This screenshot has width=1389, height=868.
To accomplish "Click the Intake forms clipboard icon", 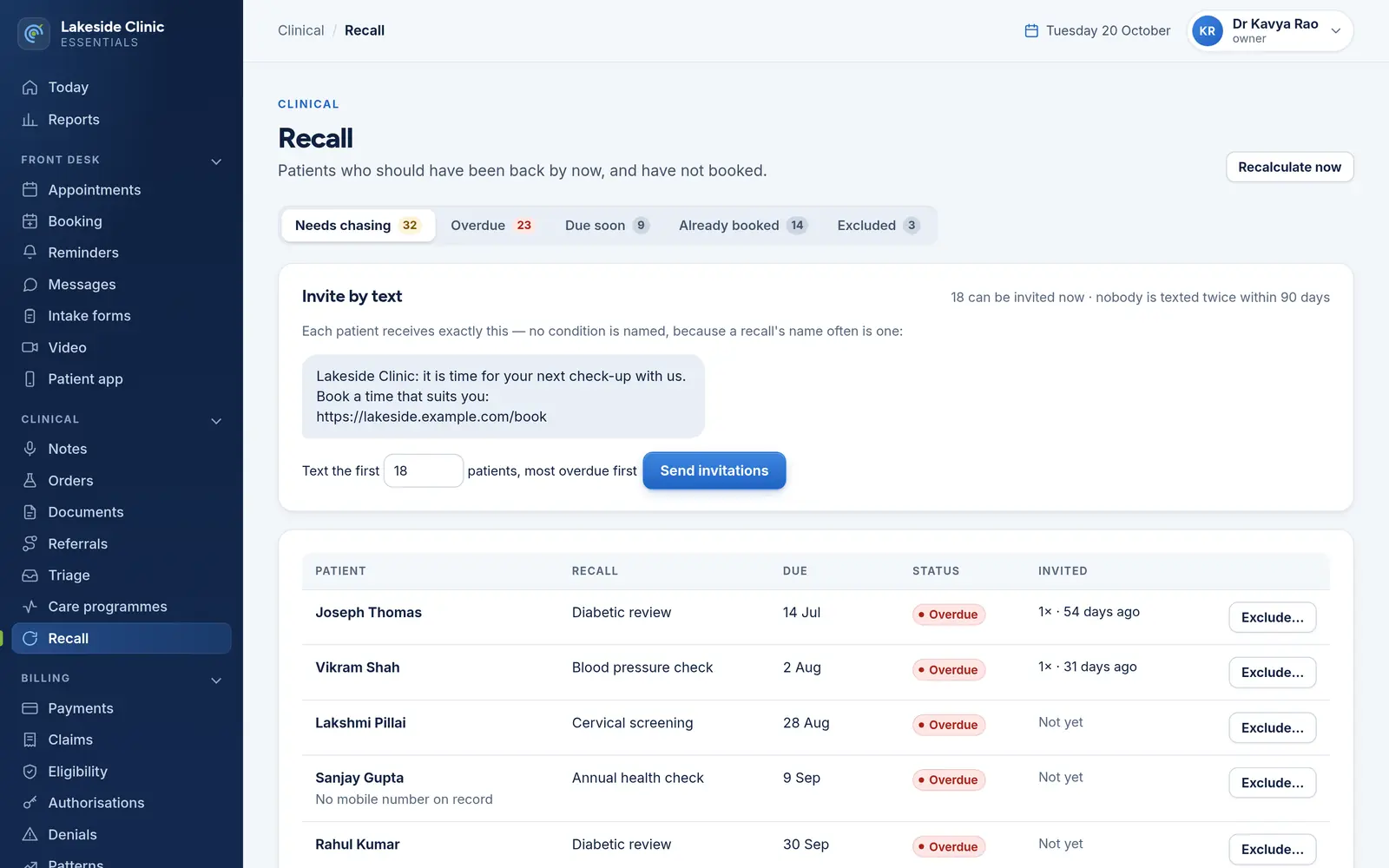I will 30,316.
